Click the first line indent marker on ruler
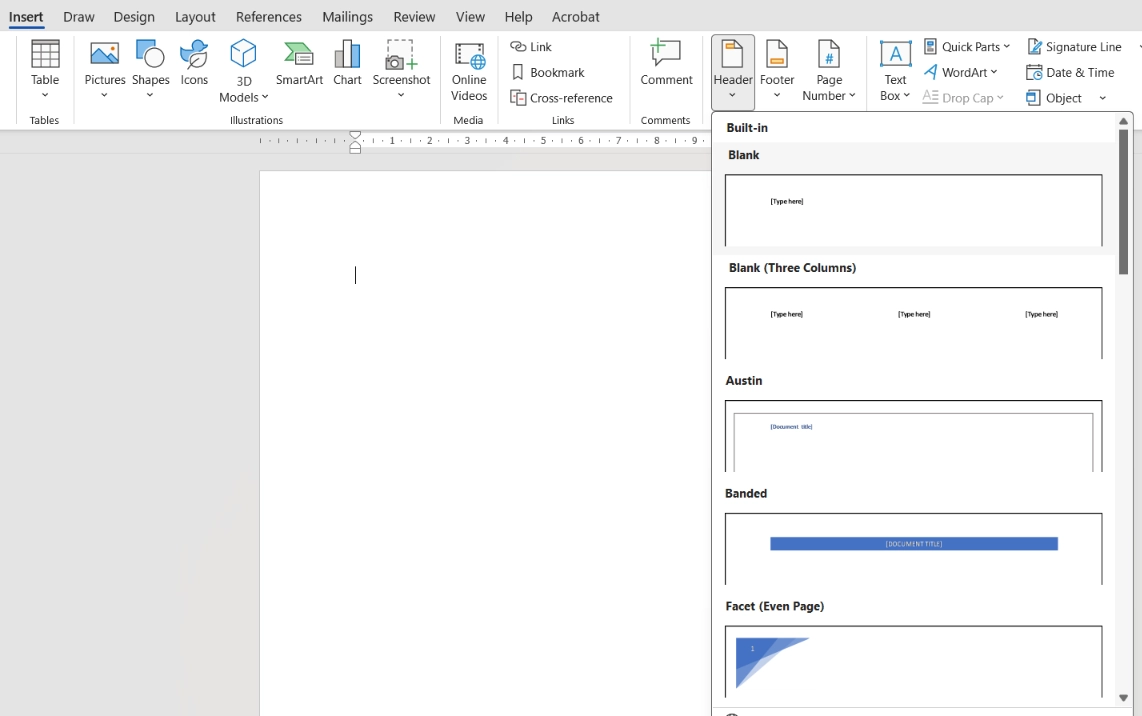Image resolution: width=1142 pixels, height=716 pixels. 355,135
